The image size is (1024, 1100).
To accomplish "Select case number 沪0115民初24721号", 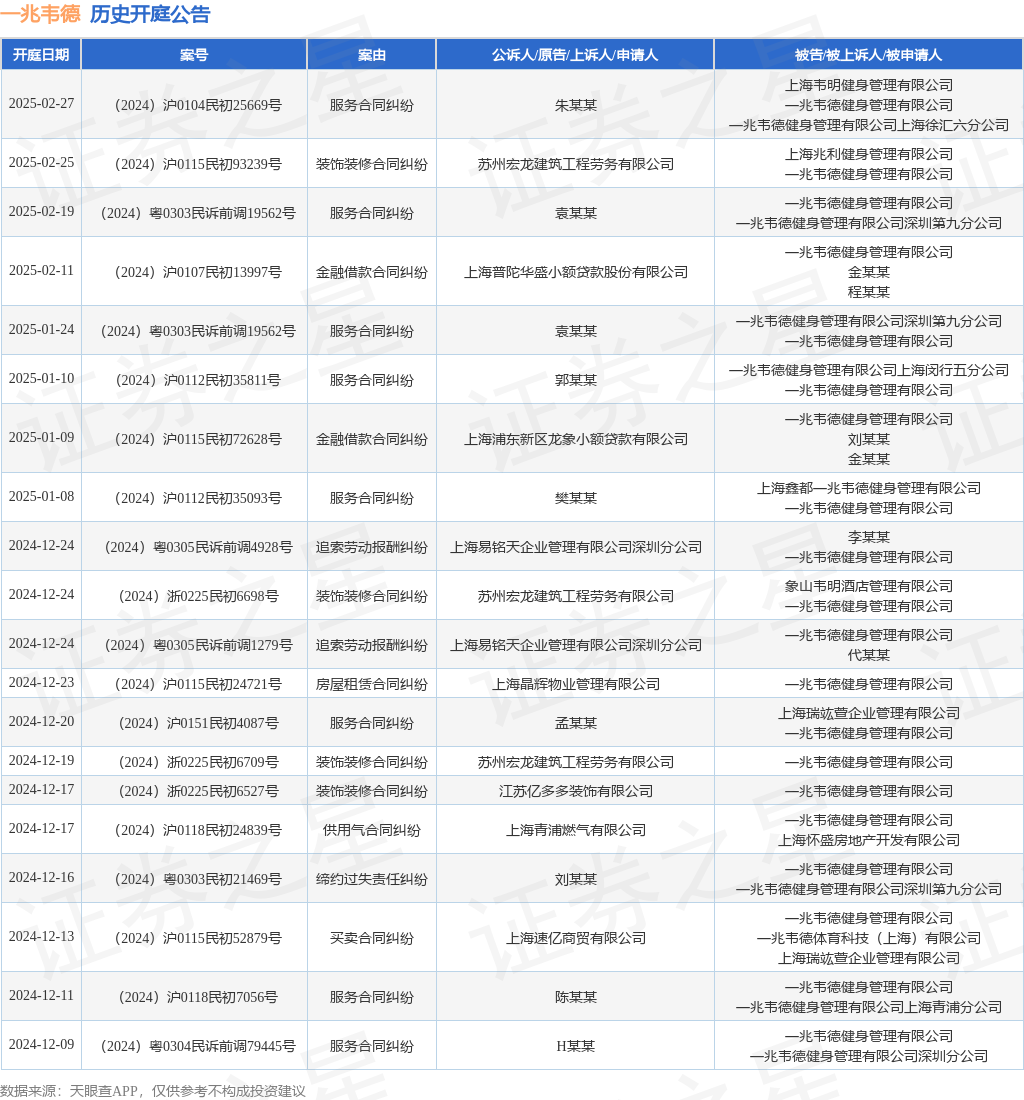I will (198, 685).
